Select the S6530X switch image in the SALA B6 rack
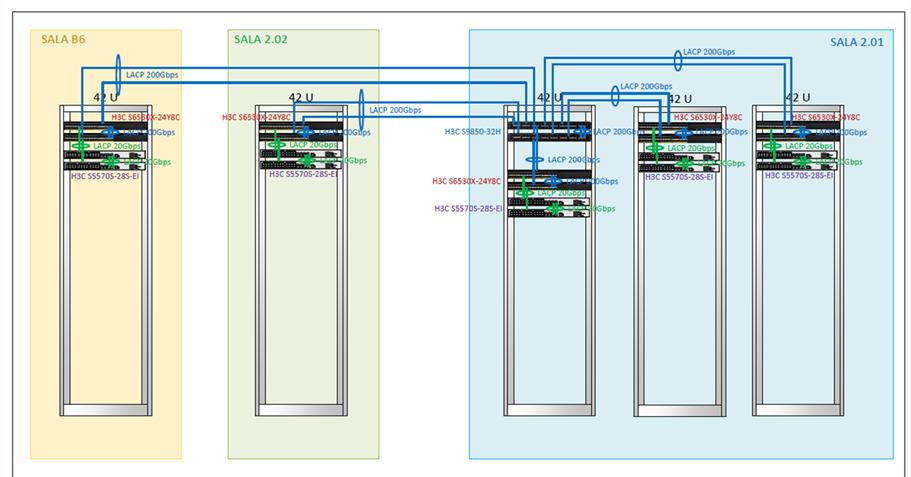 point(105,132)
